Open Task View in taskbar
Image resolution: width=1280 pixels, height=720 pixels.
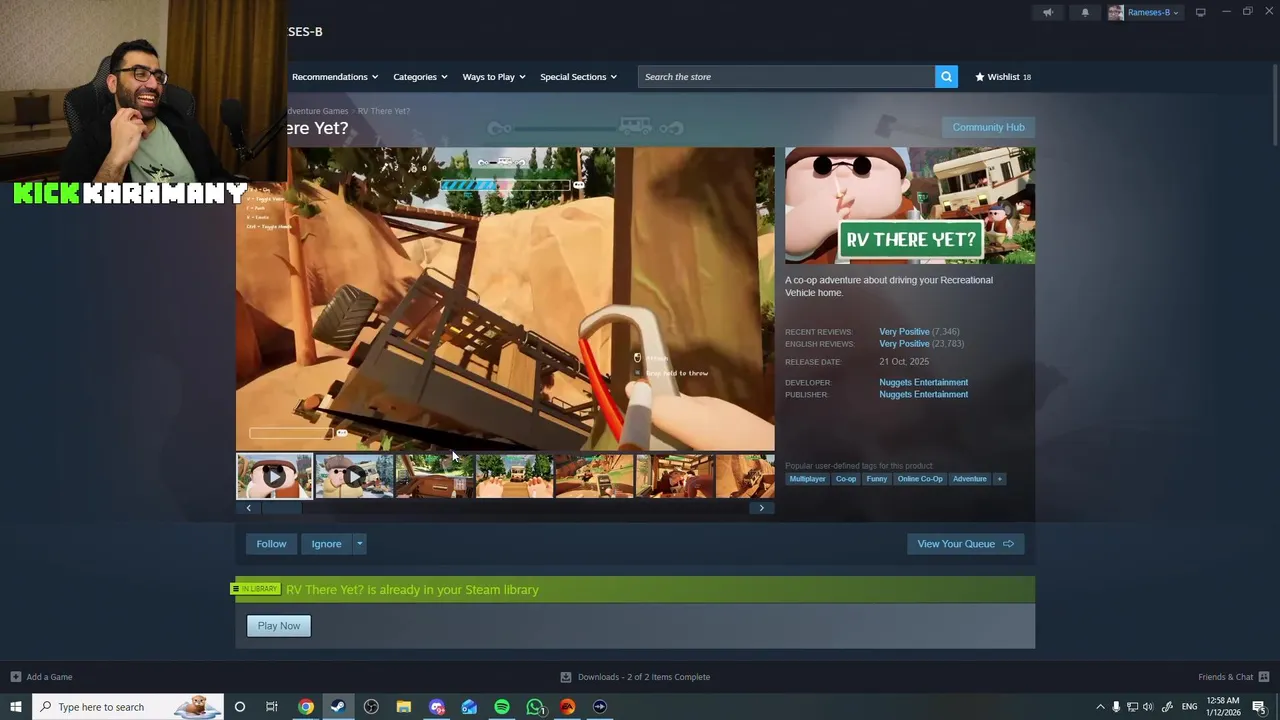[x=272, y=707]
